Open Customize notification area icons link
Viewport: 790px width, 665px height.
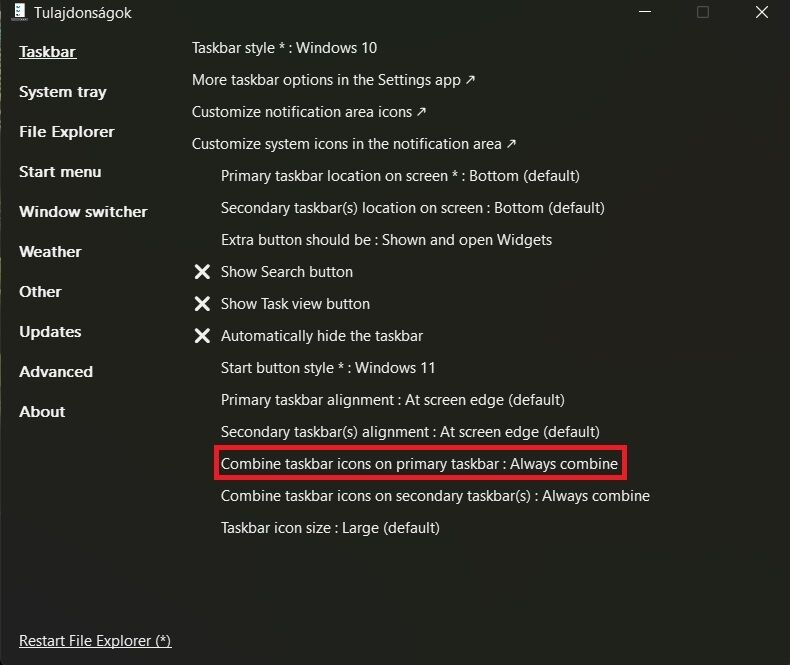[x=309, y=112]
